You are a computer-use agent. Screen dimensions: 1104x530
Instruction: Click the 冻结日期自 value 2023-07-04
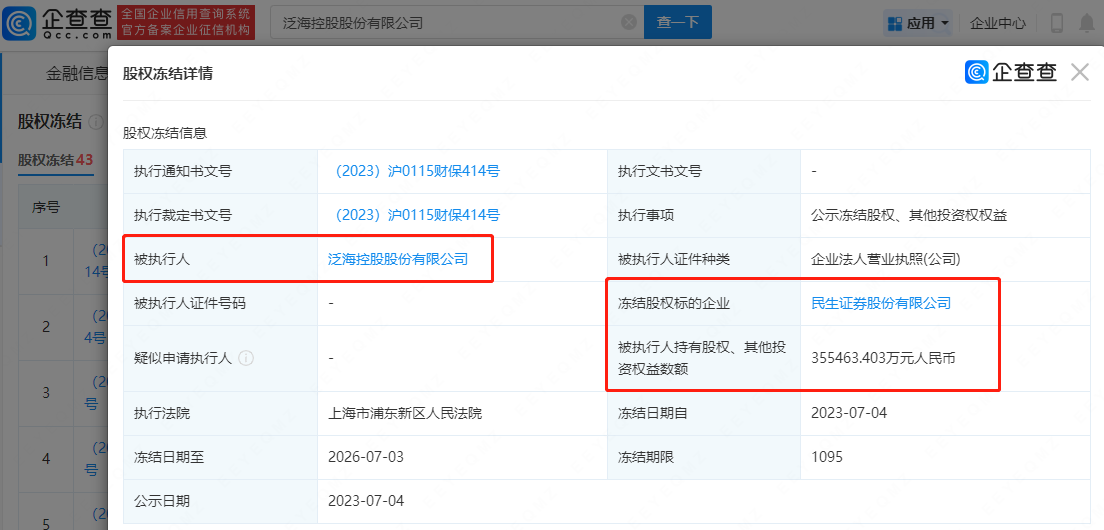(849, 413)
